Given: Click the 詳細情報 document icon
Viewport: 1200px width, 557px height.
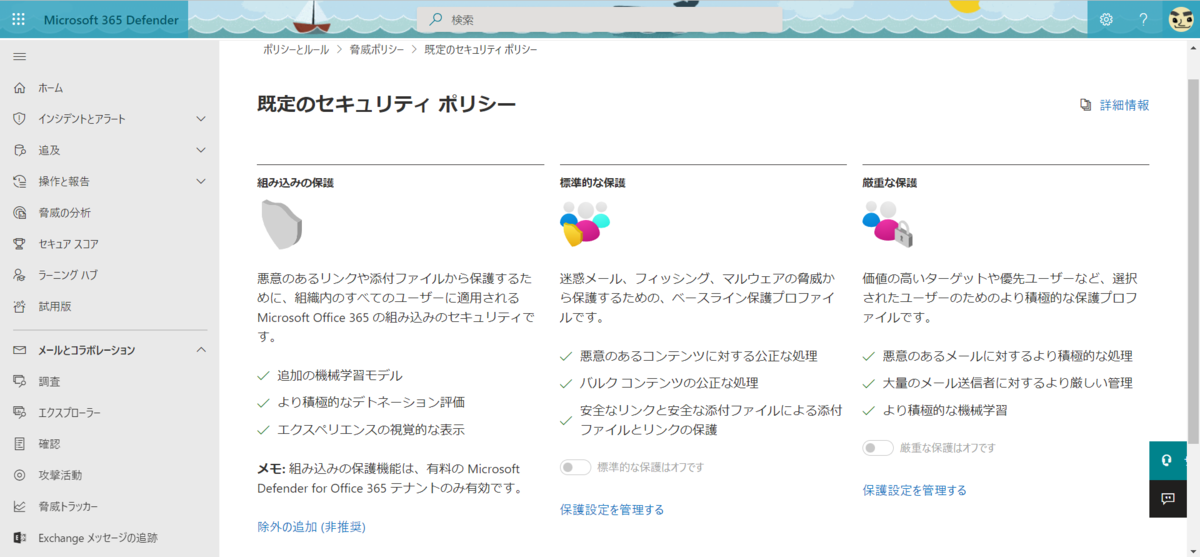Looking at the screenshot, I should pyautogui.click(x=1085, y=105).
